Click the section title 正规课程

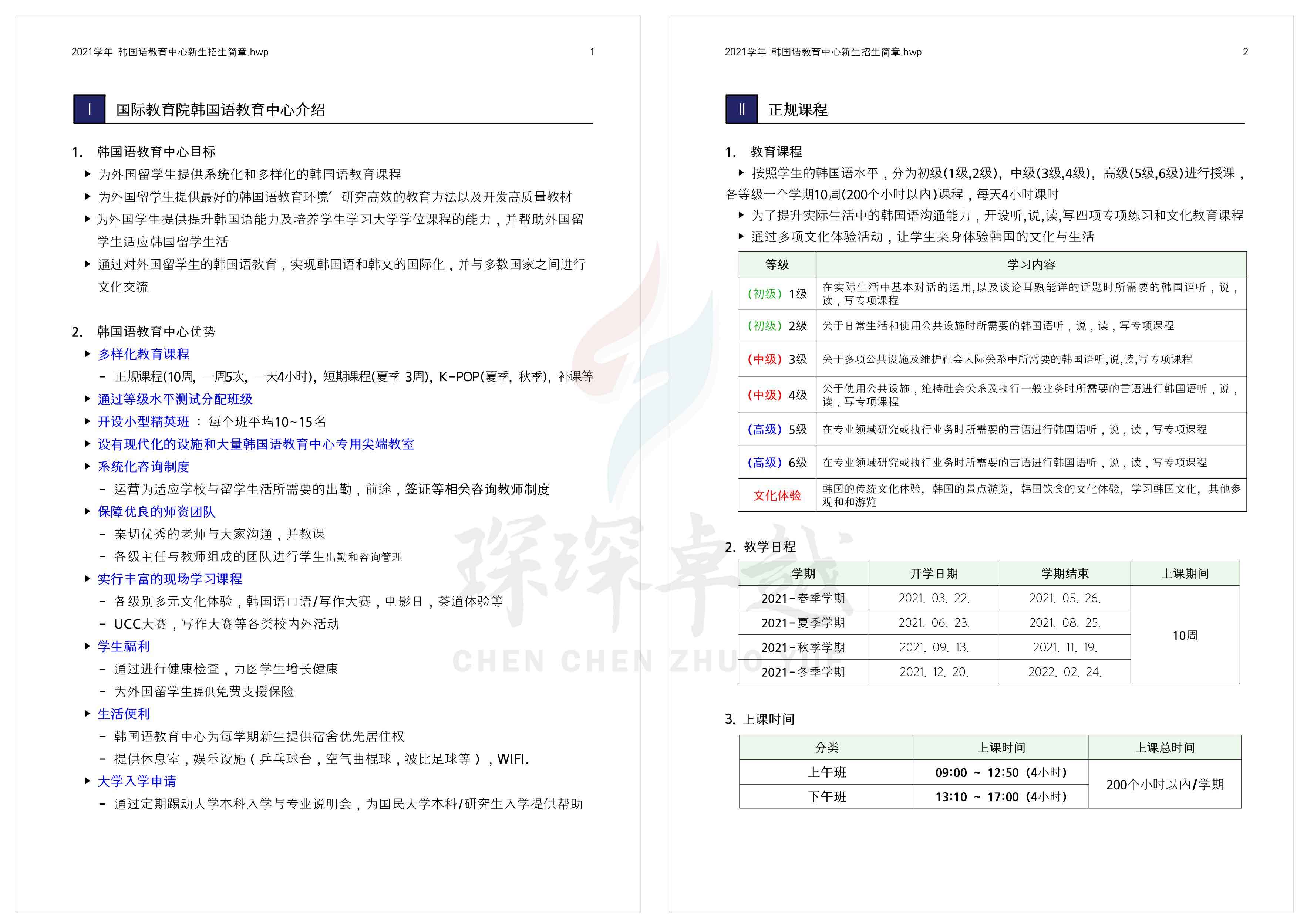click(x=798, y=110)
